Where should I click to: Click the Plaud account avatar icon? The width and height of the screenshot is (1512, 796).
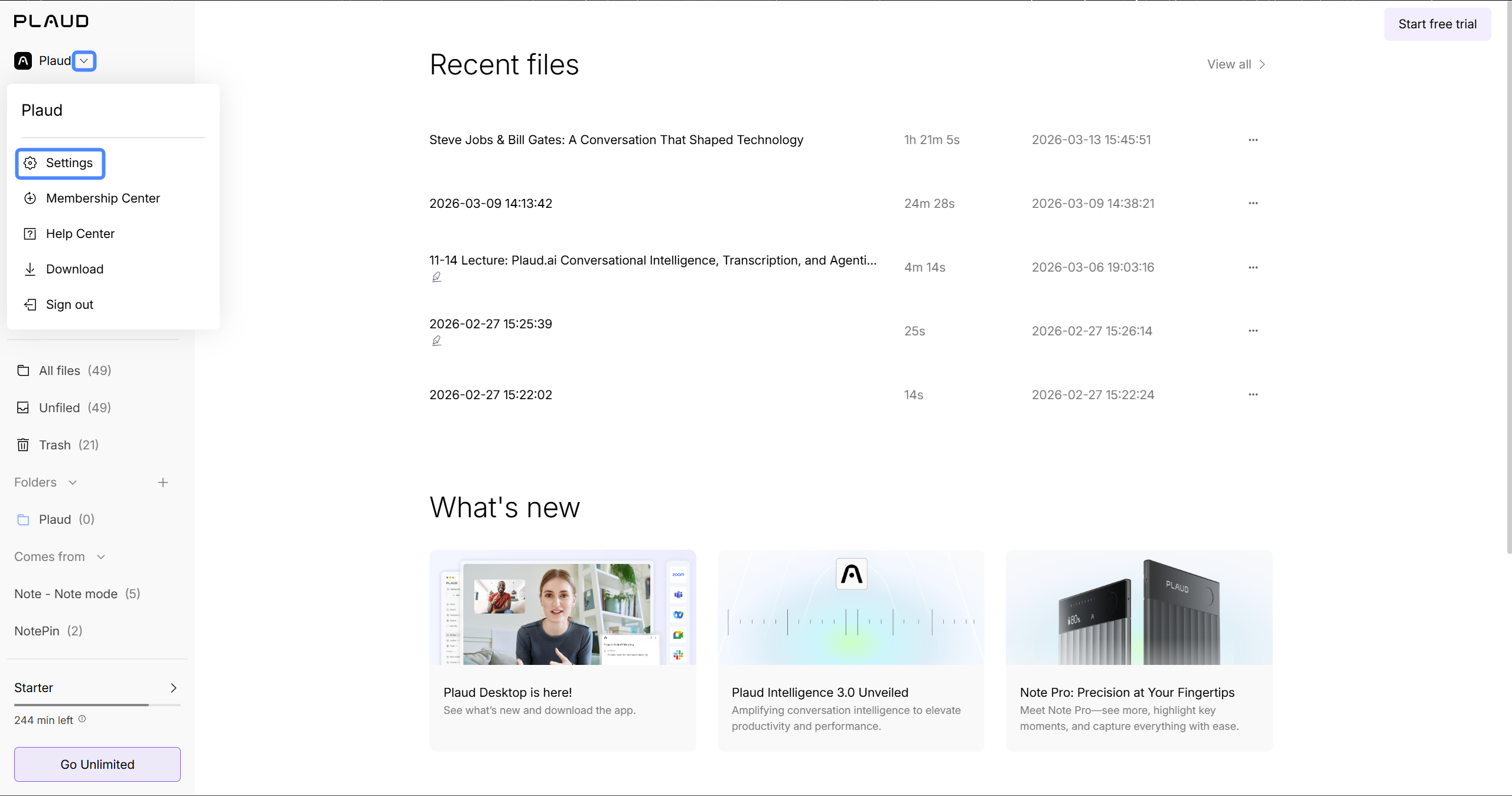(x=23, y=61)
